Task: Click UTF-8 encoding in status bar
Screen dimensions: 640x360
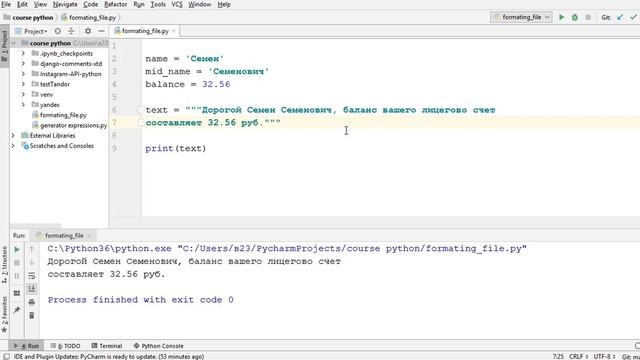Action: point(604,356)
